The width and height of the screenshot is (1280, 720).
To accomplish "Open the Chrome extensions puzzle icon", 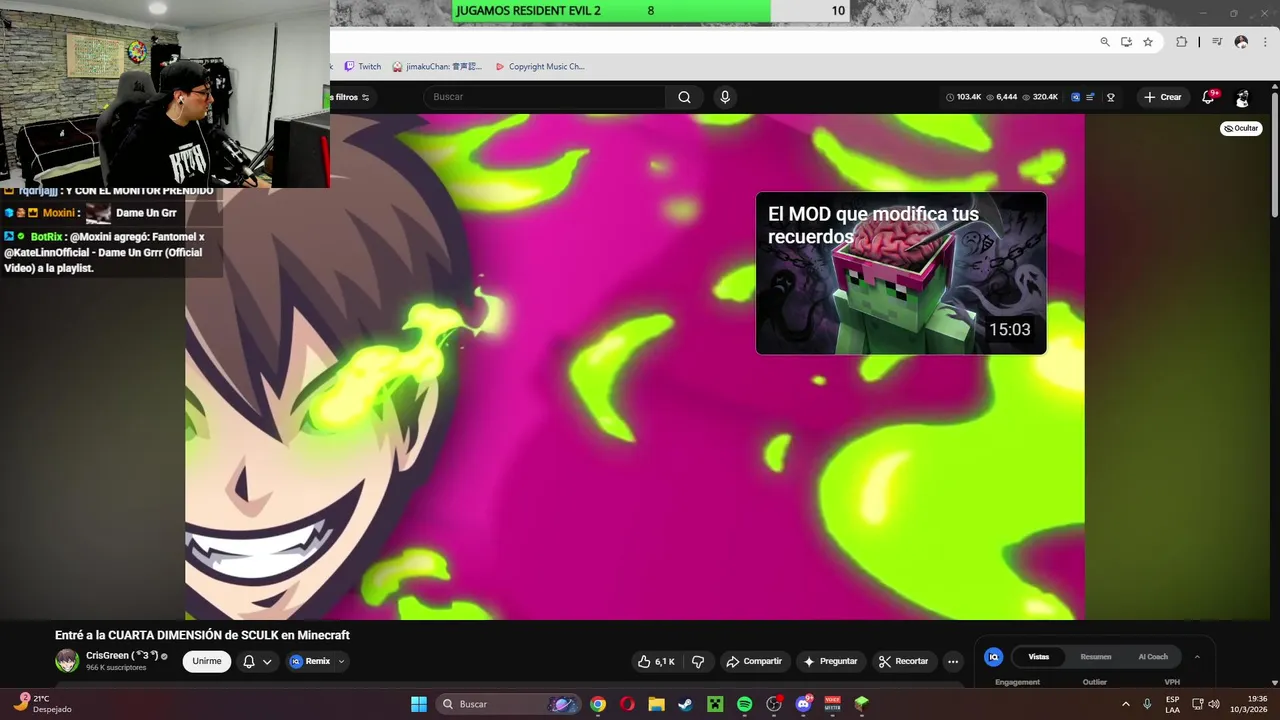I will (1181, 42).
